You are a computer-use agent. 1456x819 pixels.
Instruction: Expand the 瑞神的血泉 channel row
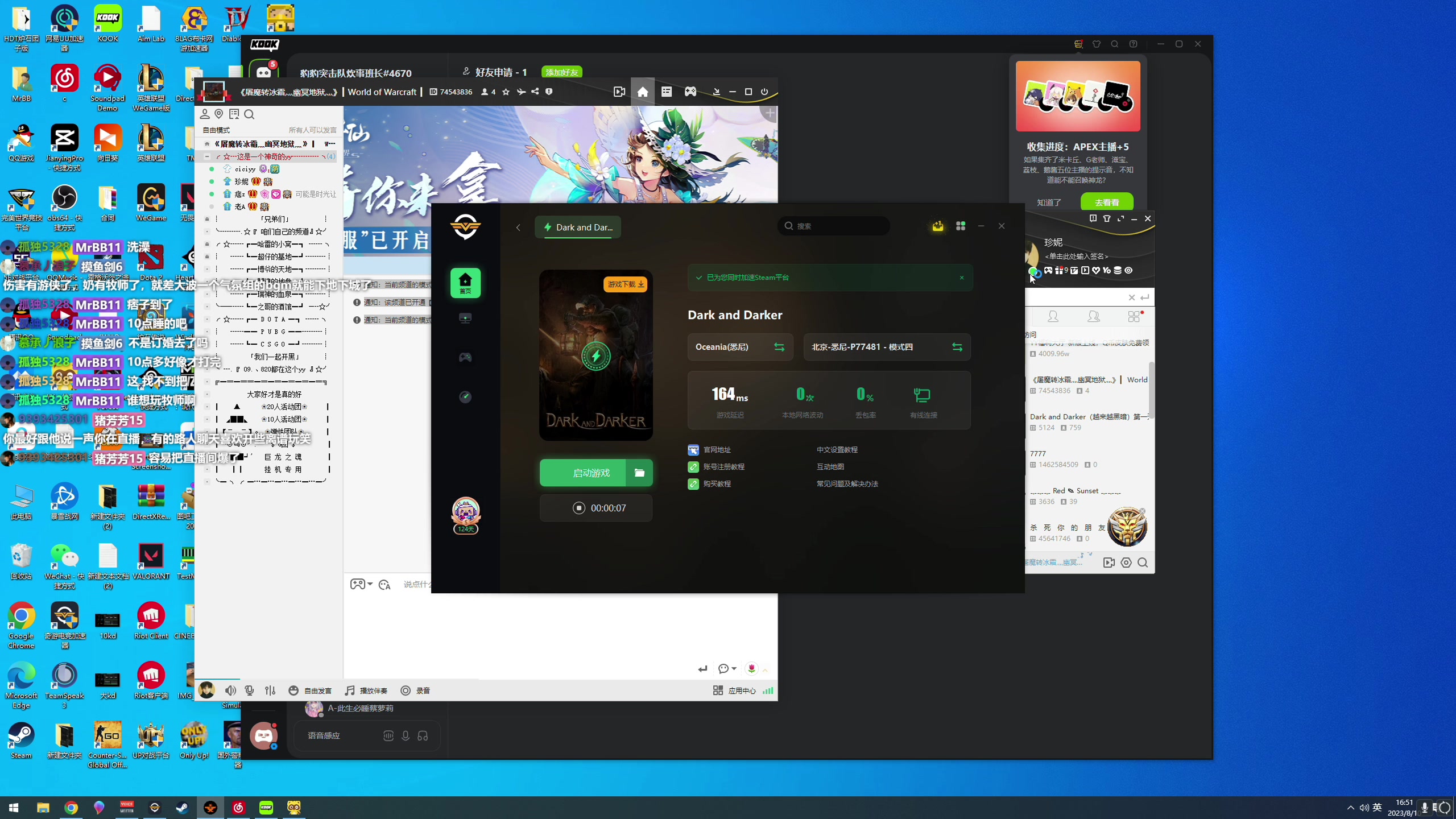[x=207, y=294]
